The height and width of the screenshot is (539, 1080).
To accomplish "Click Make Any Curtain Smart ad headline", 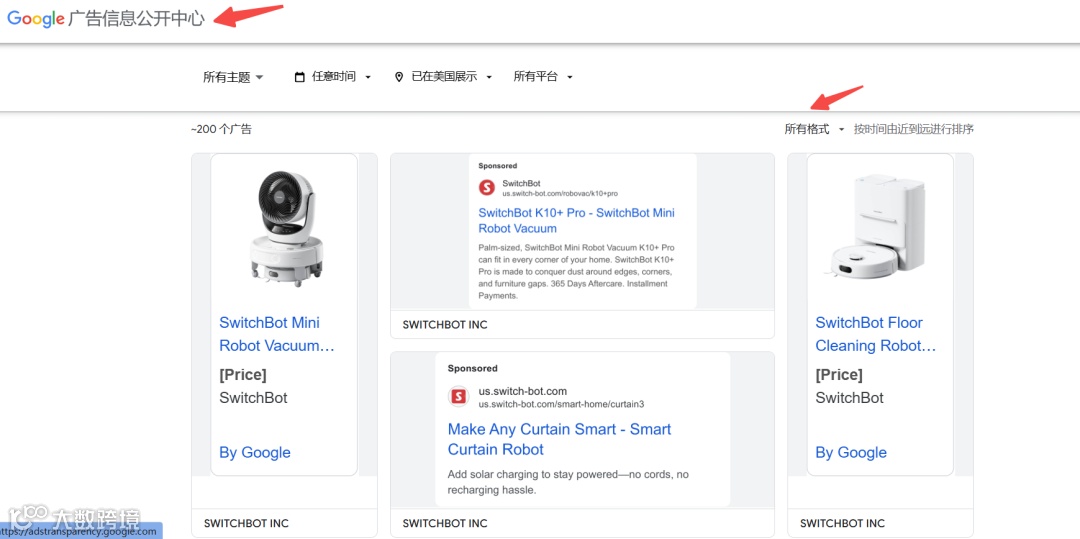I will click(x=559, y=439).
